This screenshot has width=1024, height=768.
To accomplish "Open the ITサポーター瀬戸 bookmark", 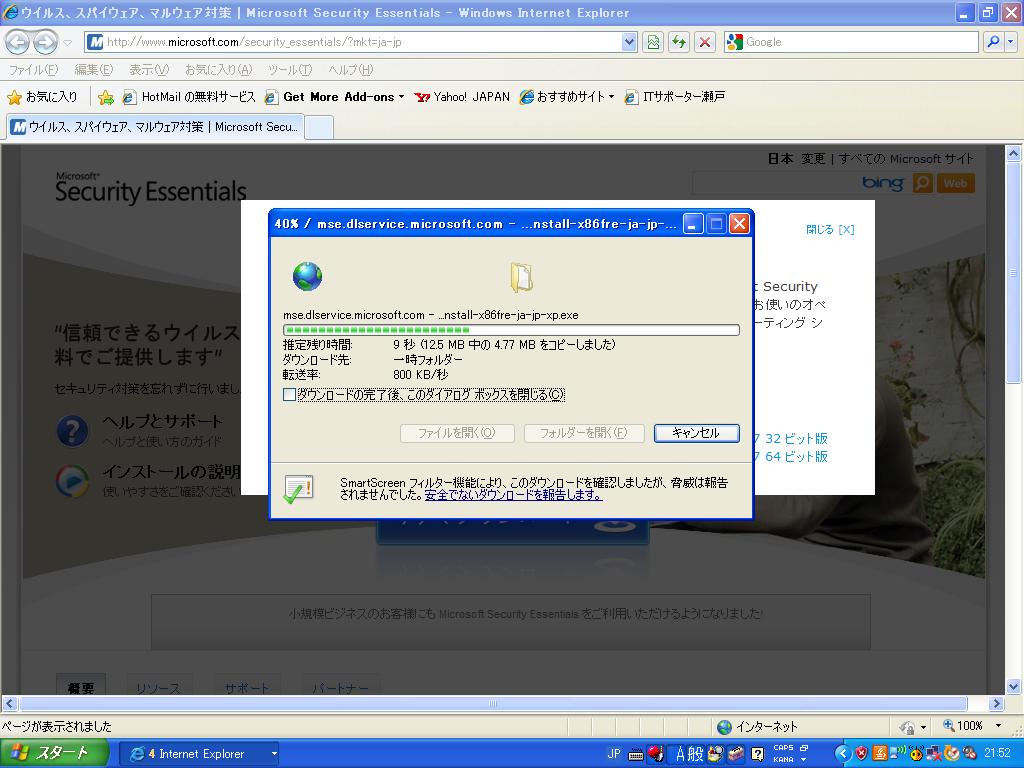I will point(675,97).
